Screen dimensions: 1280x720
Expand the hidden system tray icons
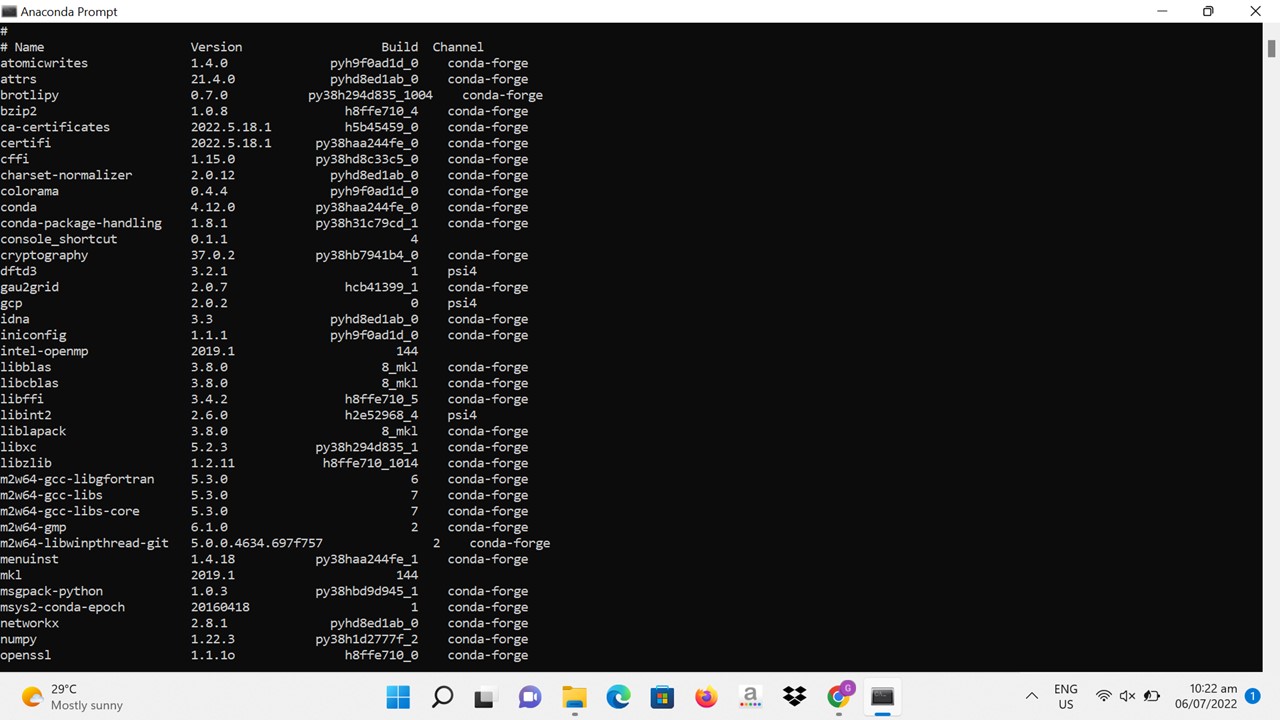1032,697
